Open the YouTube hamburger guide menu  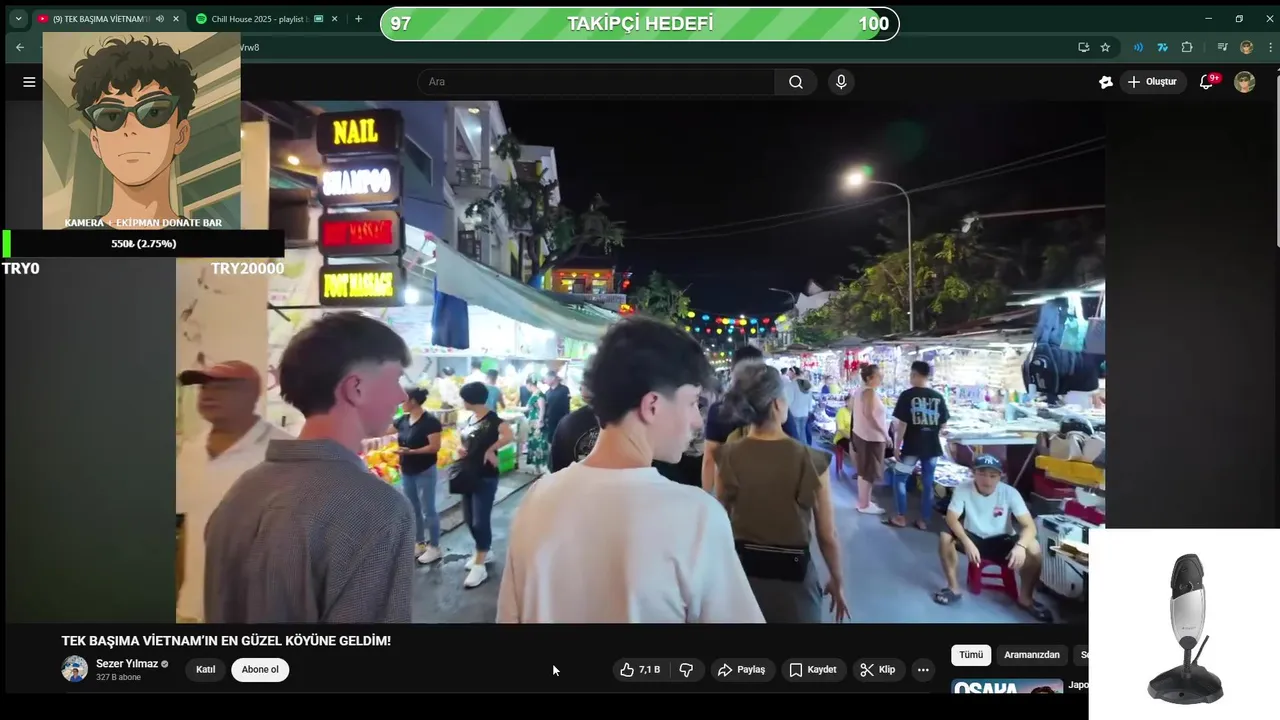click(x=29, y=82)
